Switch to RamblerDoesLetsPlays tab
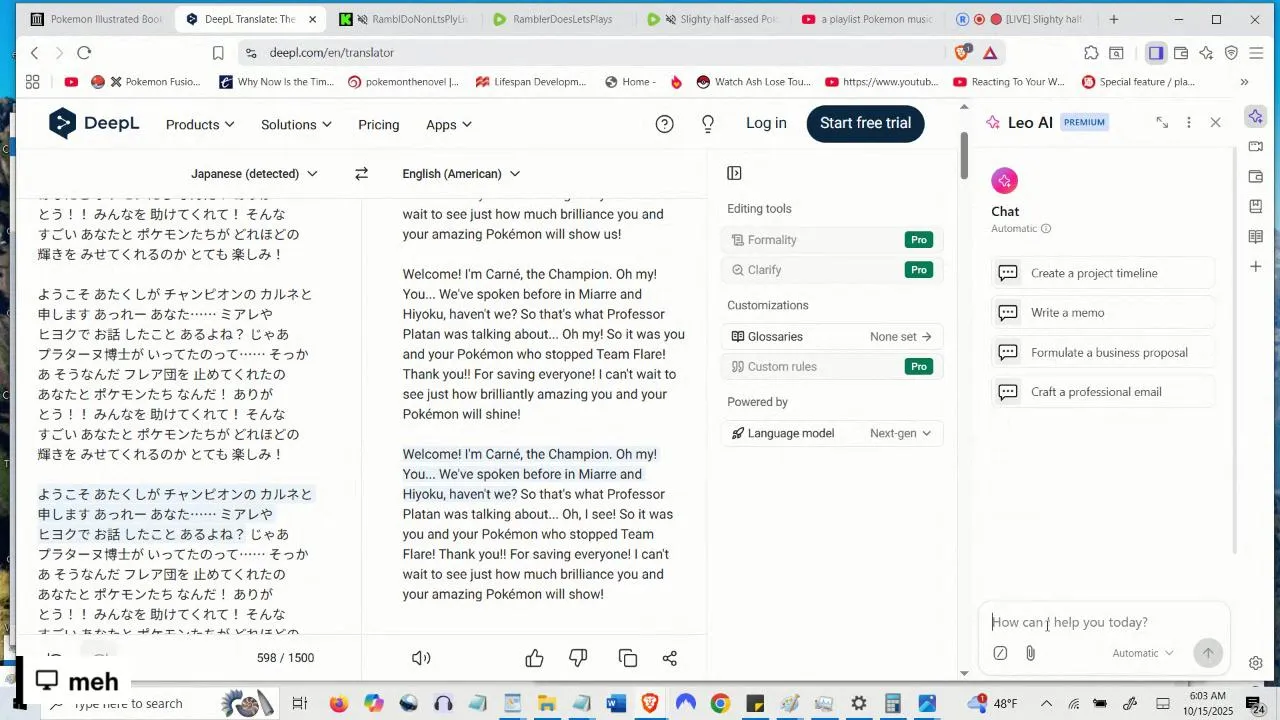Viewport: 1280px width, 720px height. tap(560, 19)
